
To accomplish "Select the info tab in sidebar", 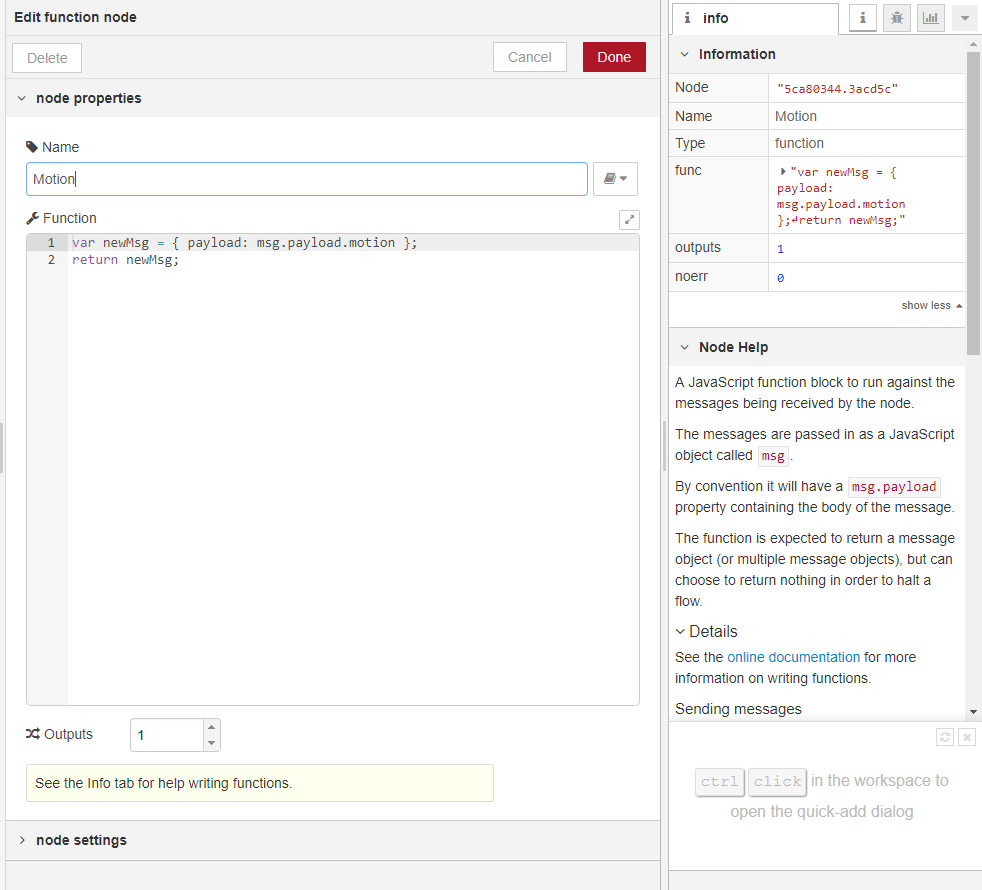I will [x=755, y=18].
